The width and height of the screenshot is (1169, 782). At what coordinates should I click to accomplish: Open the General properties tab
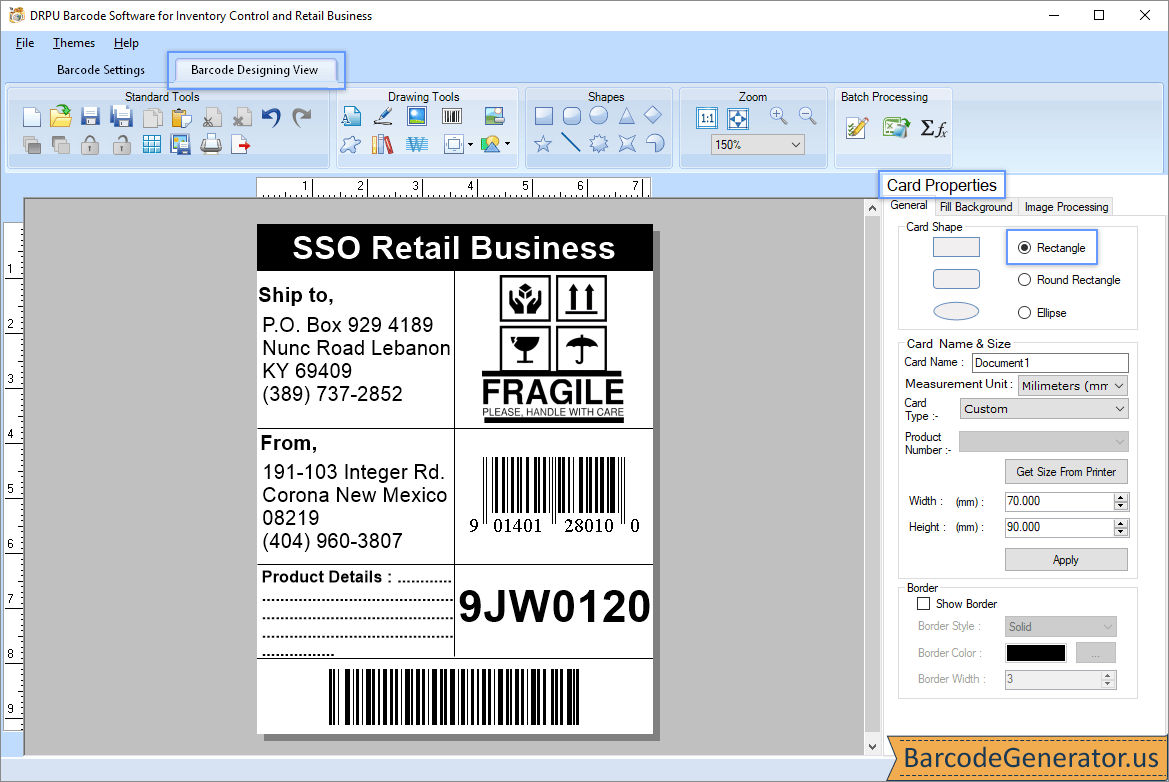click(x=909, y=206)
